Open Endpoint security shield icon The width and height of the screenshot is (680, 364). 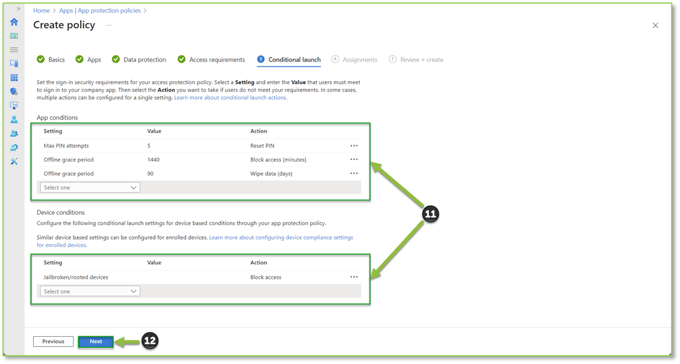click(x=14, y=92)
